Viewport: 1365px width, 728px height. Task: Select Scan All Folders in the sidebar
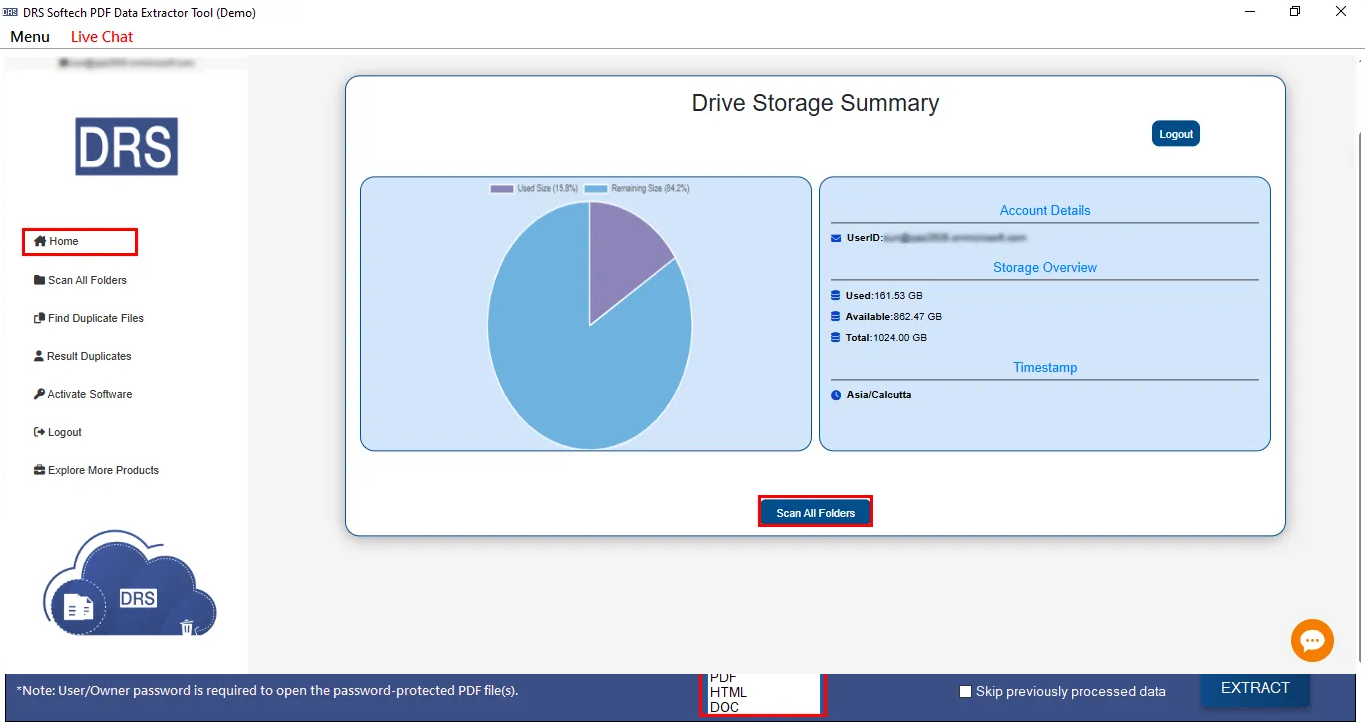point(80,280)
